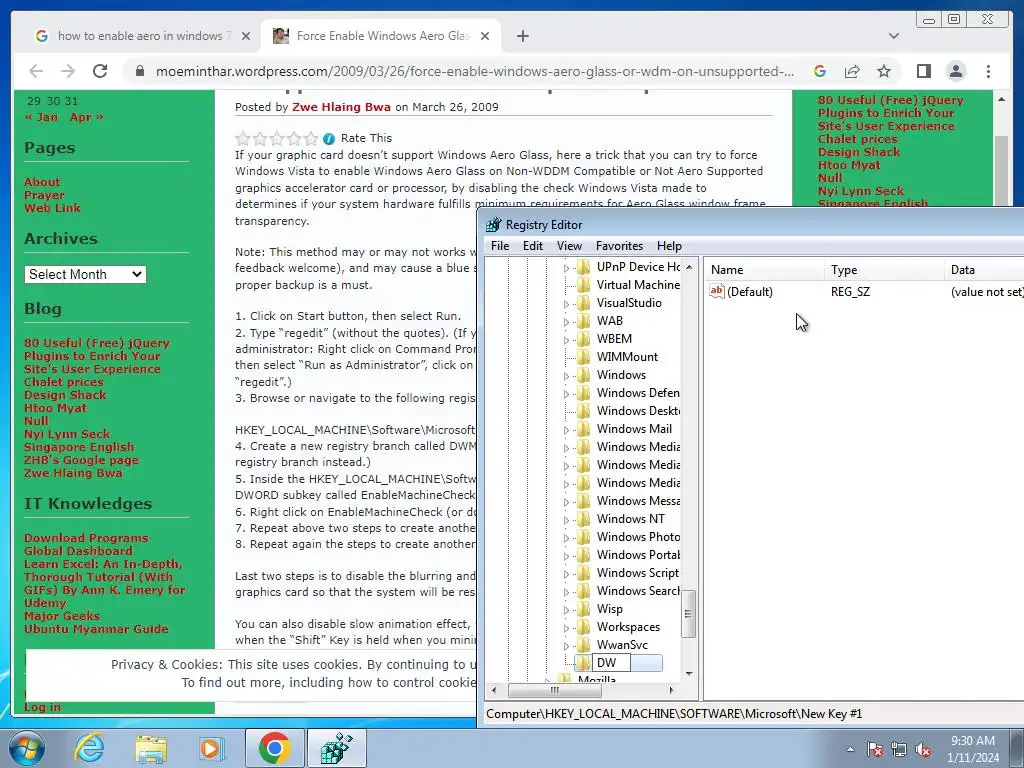Viewport: 1024px width, 768px height.
Task: Open author link Zwe Hlaing Bwa
Action: (341, 107)
